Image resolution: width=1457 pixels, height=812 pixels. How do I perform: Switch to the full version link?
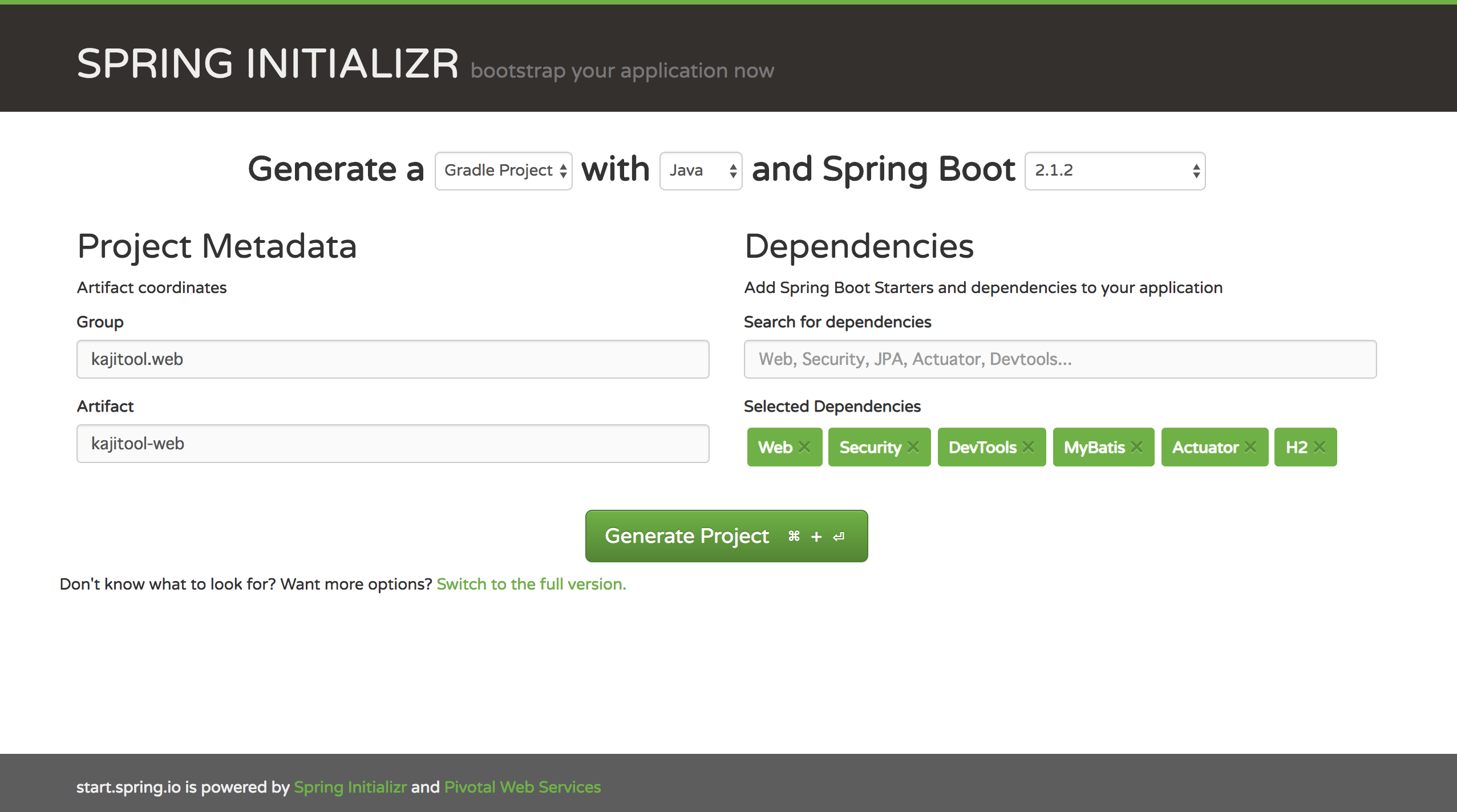click(531, 584)
